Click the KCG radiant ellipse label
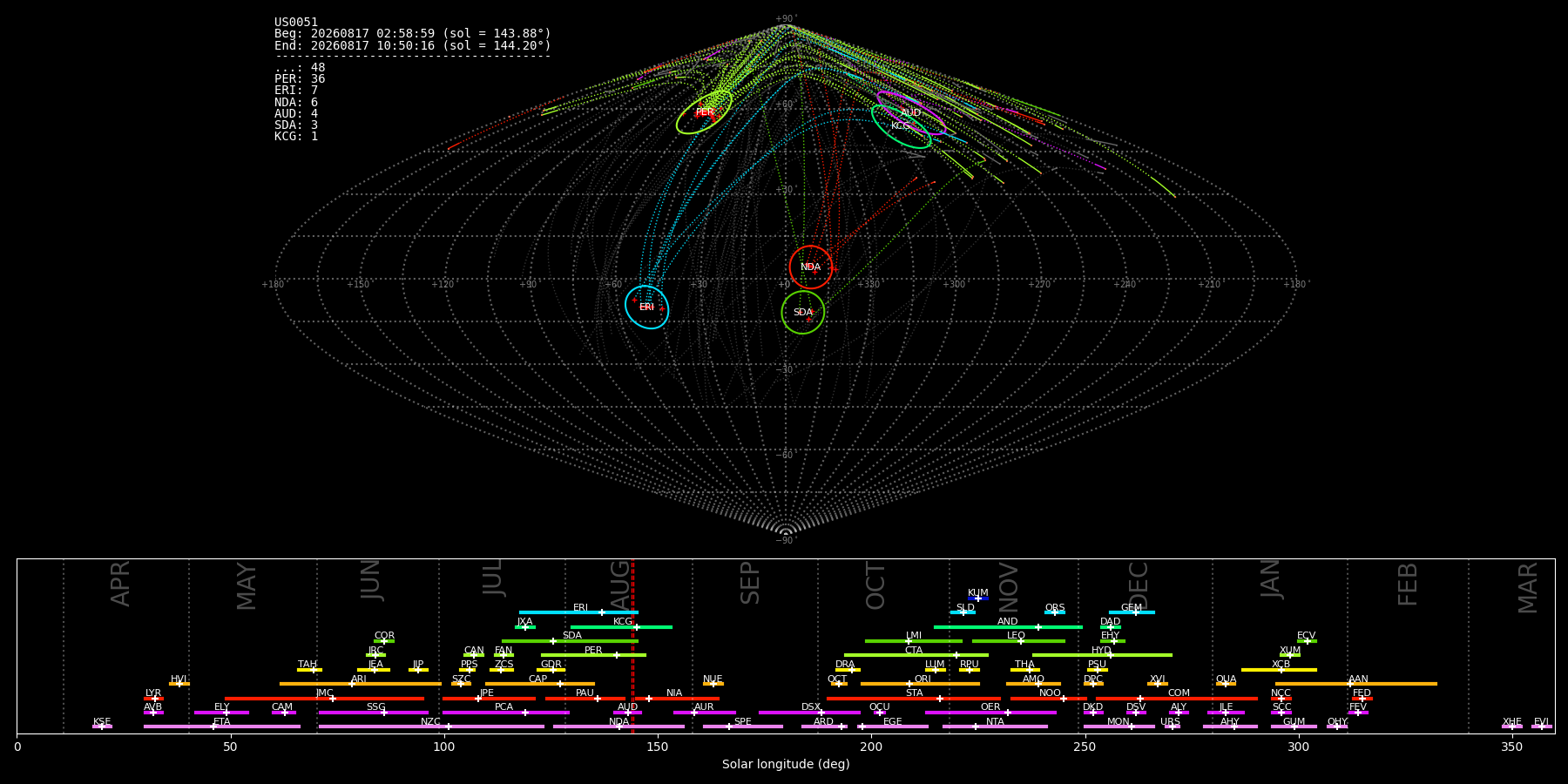1568x784 pixels. [900, 126]
